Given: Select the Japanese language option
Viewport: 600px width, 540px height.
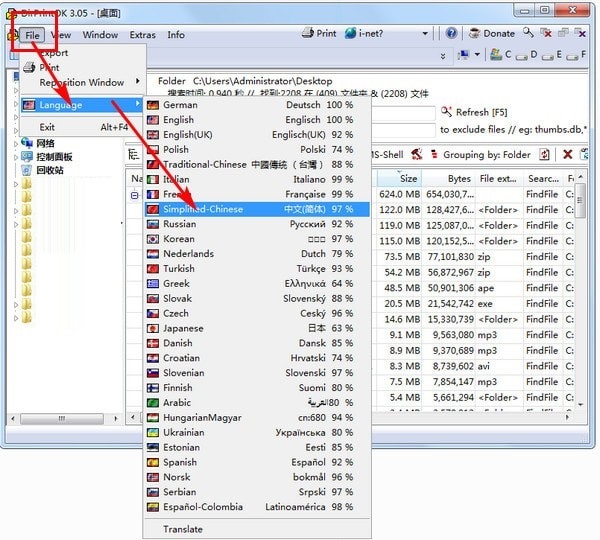Looking at the screenshot, I should click(x=257, y=328).
